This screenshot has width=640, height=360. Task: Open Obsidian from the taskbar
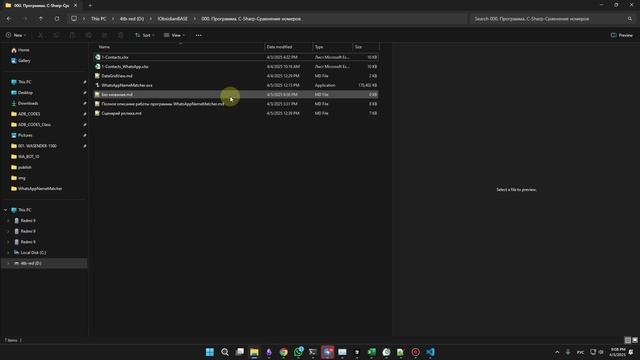(x=269, y=352)
